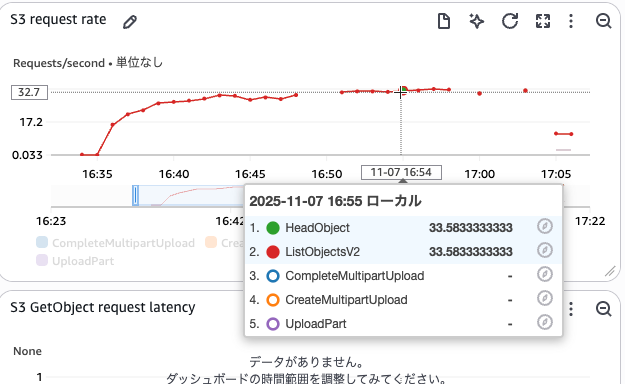Click the resize grip of S3 request rate widget
This screenshot has width=625, height=384.
click(x=610, y=272)
